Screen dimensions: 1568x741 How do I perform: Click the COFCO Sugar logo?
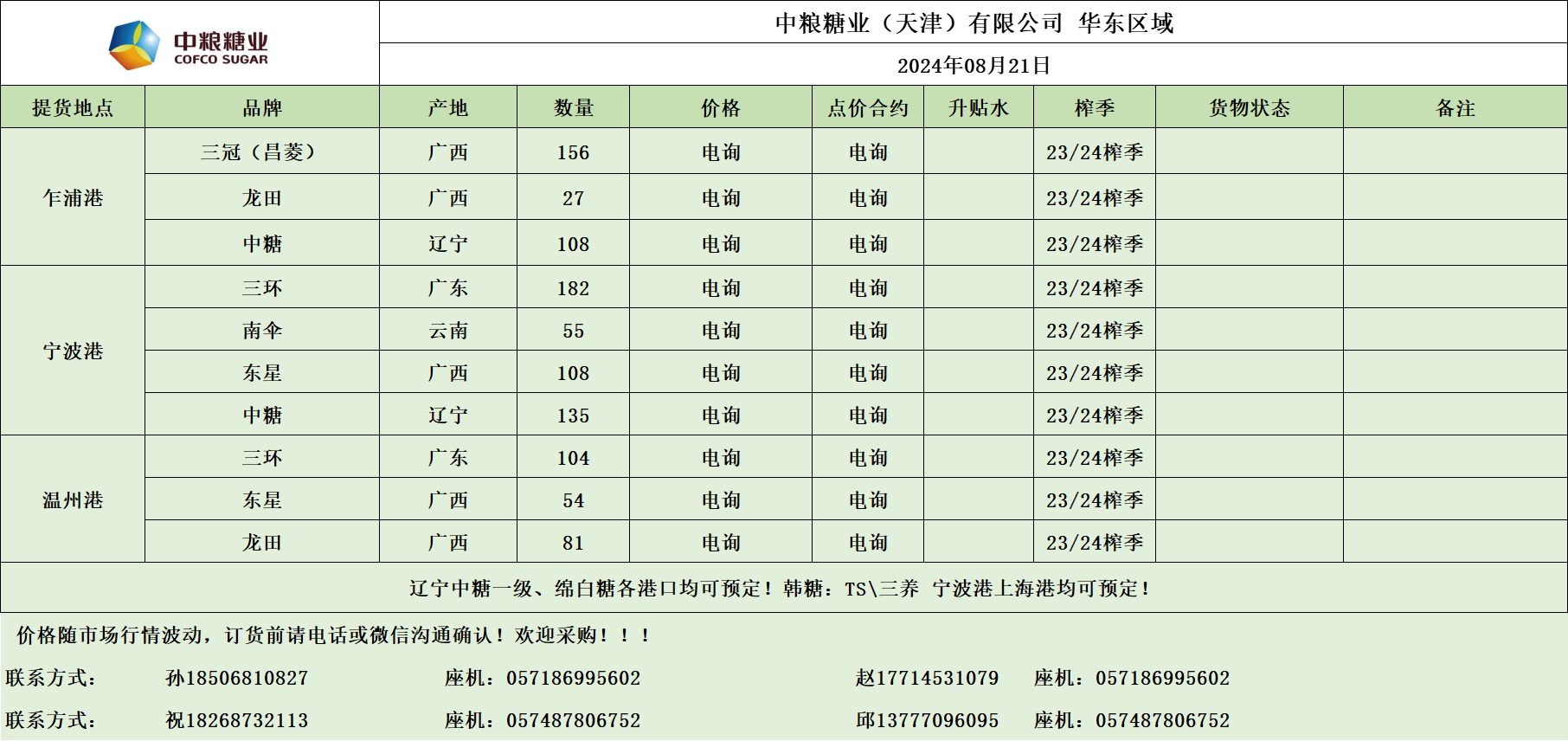[x=189, y=45]
